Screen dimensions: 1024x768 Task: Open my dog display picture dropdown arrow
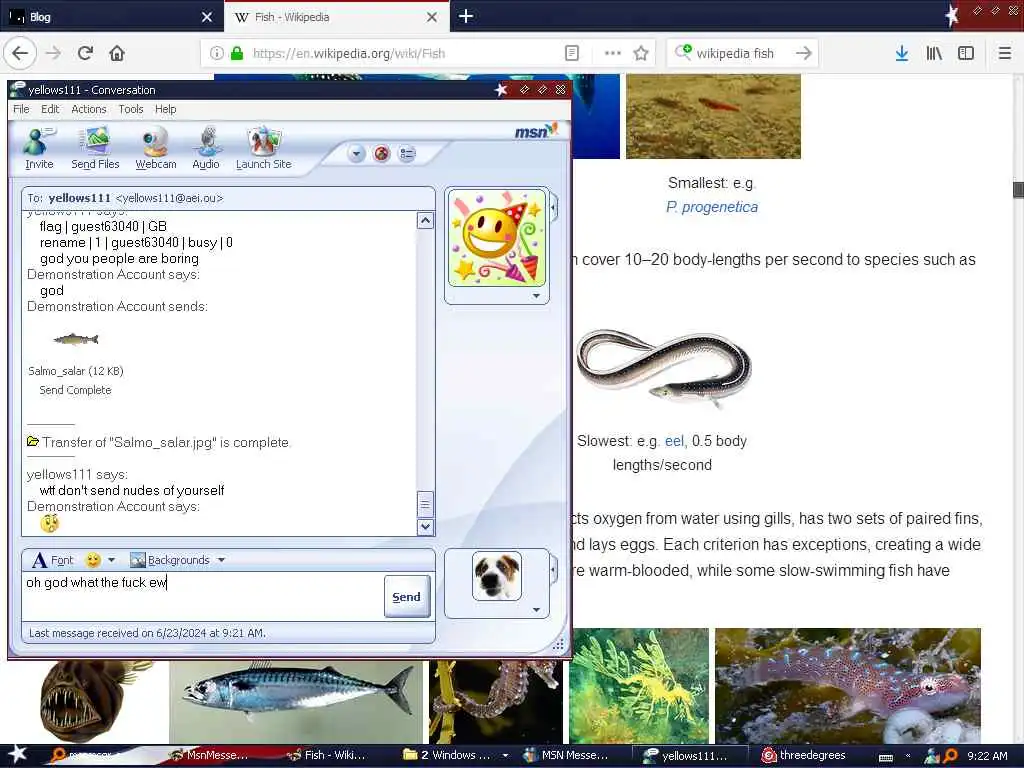tap(536, 609)
